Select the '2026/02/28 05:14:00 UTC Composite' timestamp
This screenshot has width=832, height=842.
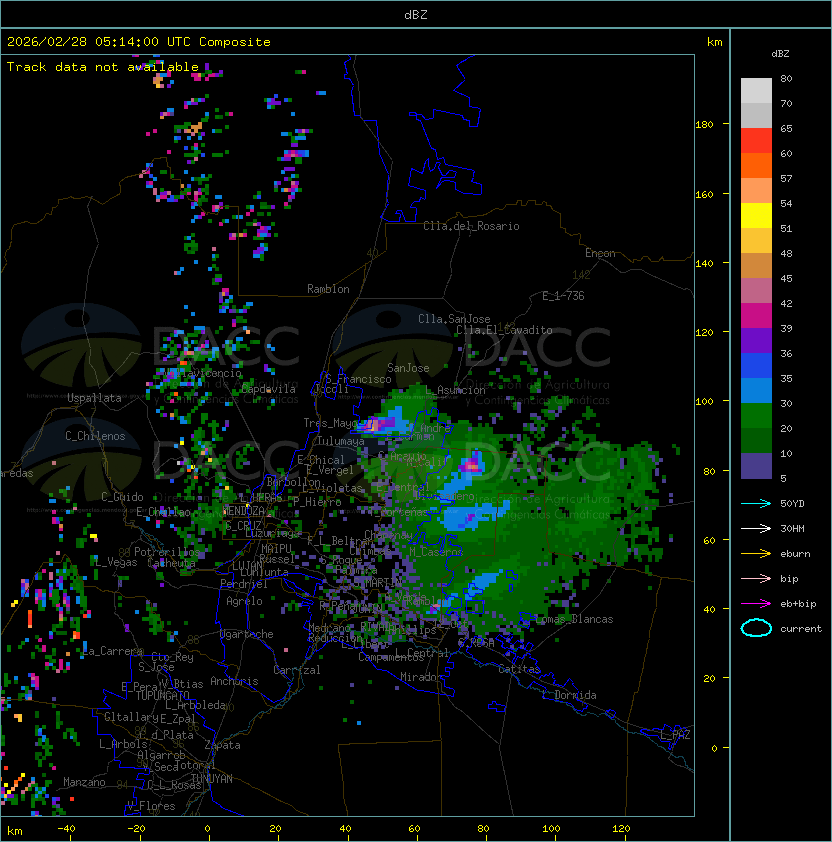point(139,42)
